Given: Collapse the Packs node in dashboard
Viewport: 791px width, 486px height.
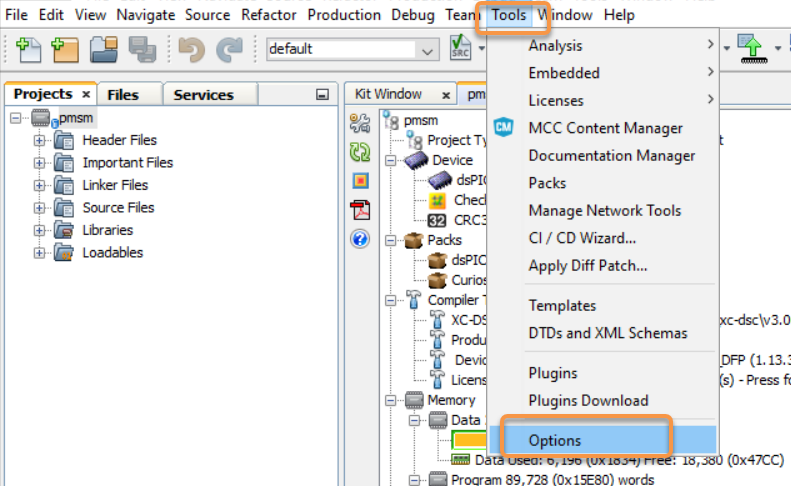Looking at the screenshot, I should tap(390, 240).
